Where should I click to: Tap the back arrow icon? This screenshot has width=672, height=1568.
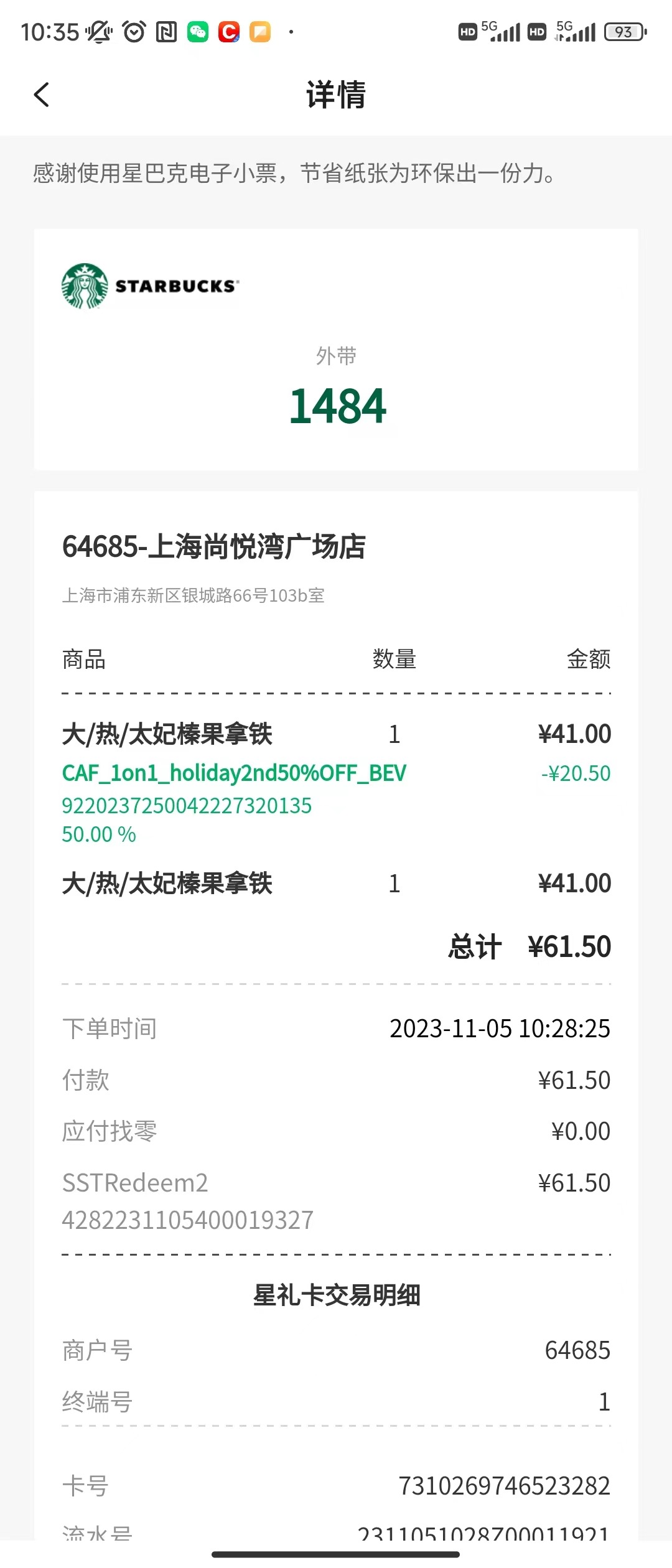41,95
